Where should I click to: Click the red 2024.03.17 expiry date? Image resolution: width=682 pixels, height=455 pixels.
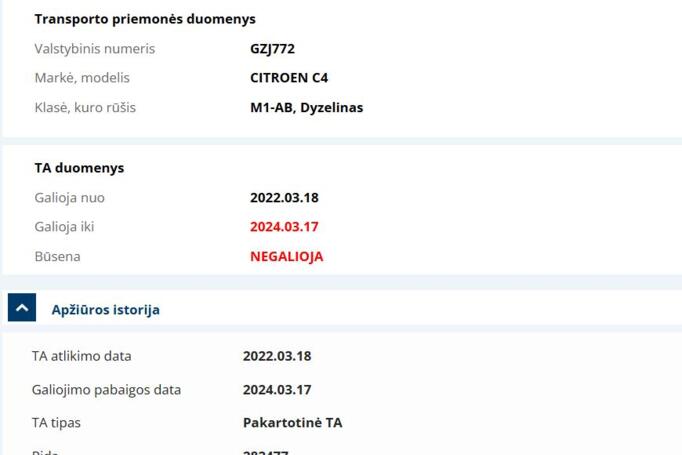pyautogui.click(x=284, y=226)
